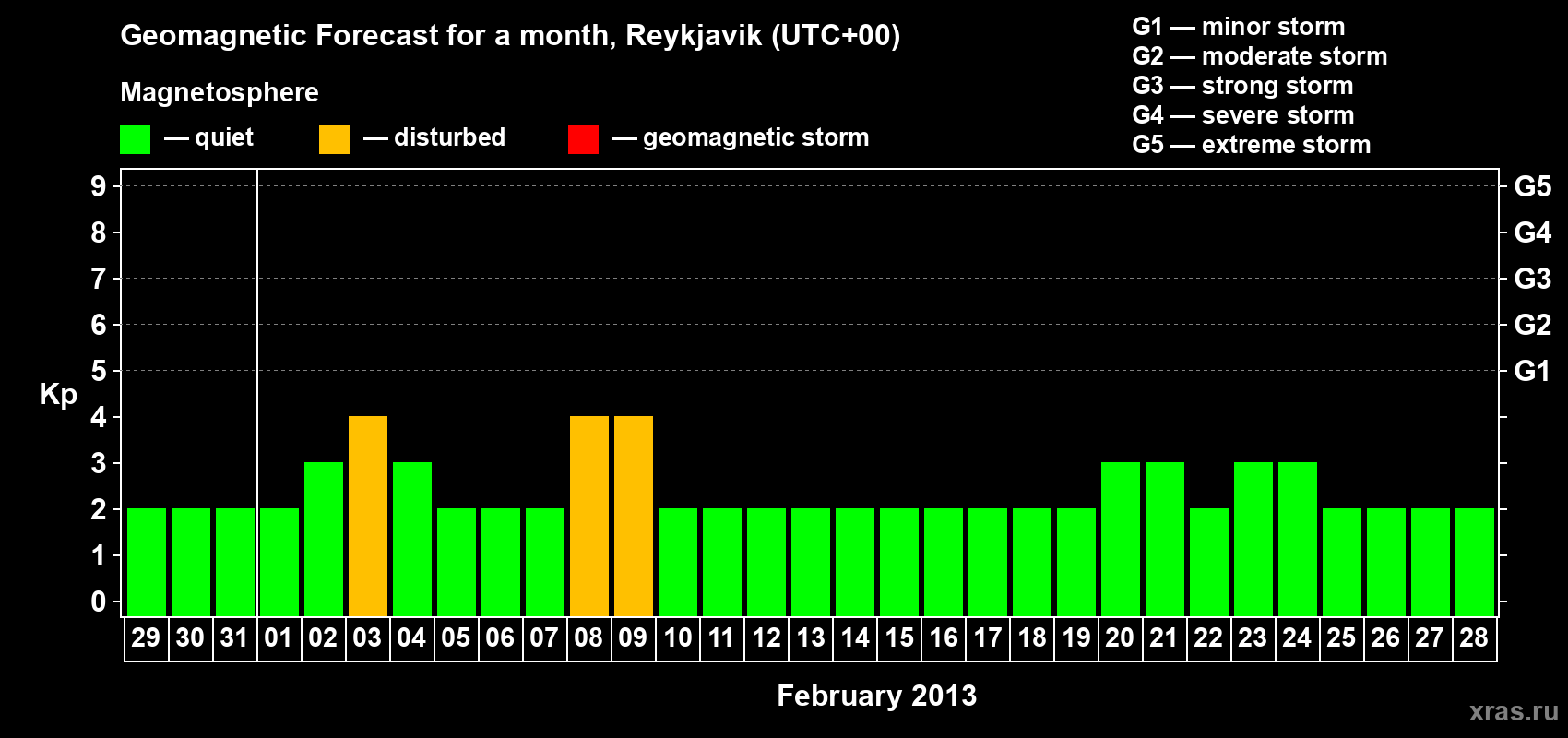Click the green bar for day 21
The height and width of the screenshot is (738, 1568).
(x=1165, y=539)
